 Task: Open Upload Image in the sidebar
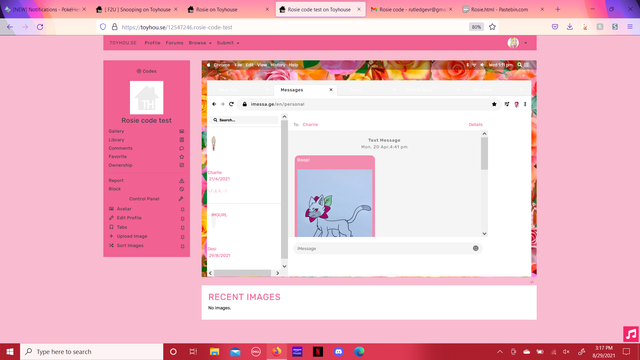click(x=132, y=236)
